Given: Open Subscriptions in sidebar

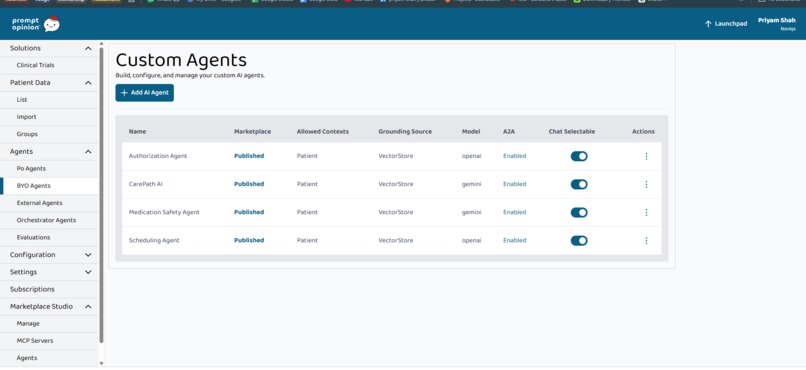Looking at the screenshot, I should click(x=32, y=289).
